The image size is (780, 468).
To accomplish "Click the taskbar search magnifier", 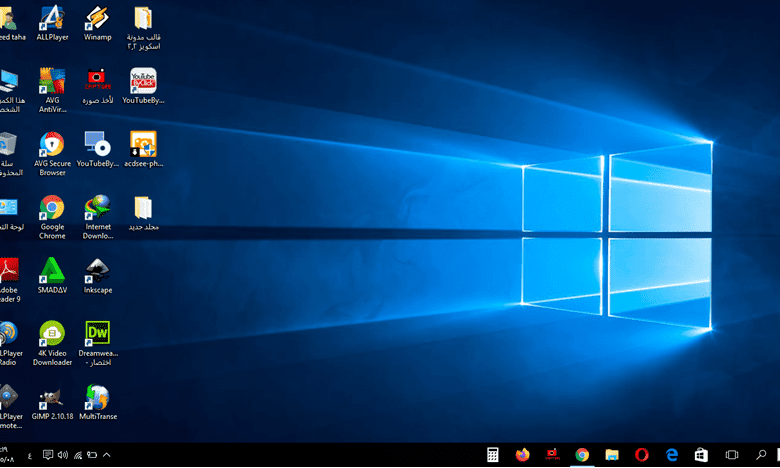I will [761, 455].
